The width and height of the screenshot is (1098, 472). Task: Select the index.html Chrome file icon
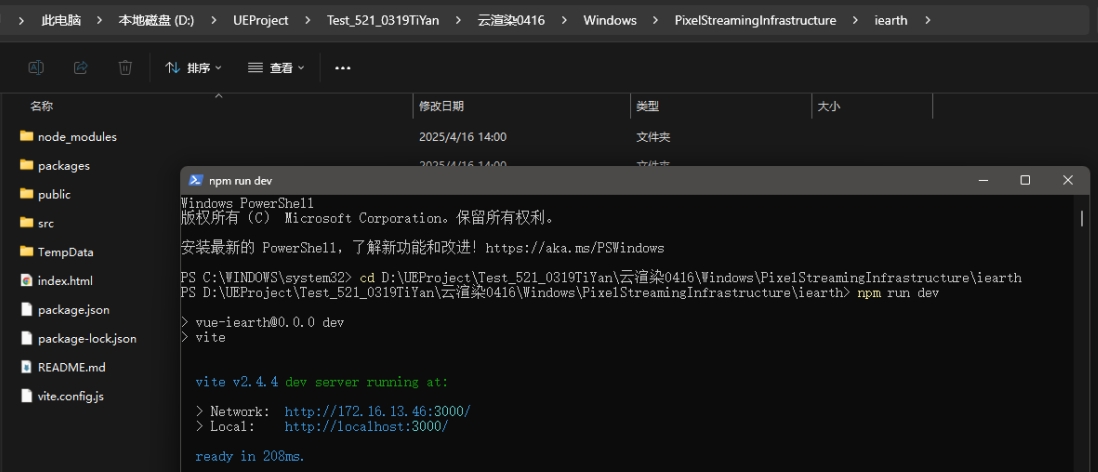27,280
